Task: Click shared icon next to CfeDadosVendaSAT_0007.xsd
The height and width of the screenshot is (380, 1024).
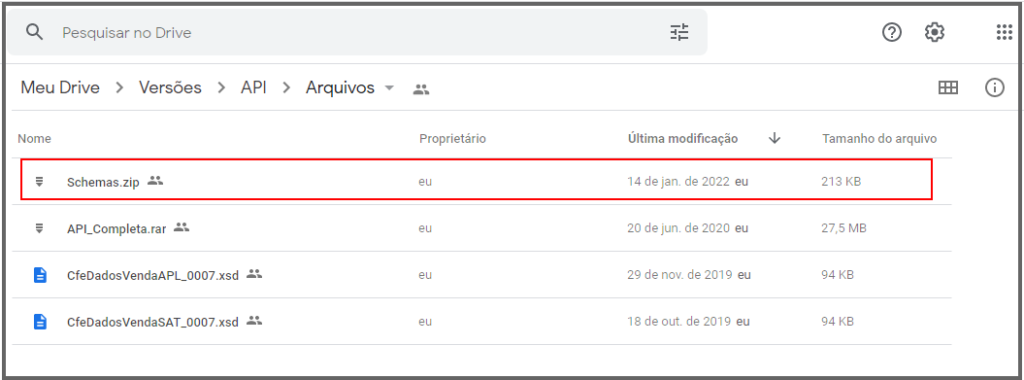Action: 254,321
